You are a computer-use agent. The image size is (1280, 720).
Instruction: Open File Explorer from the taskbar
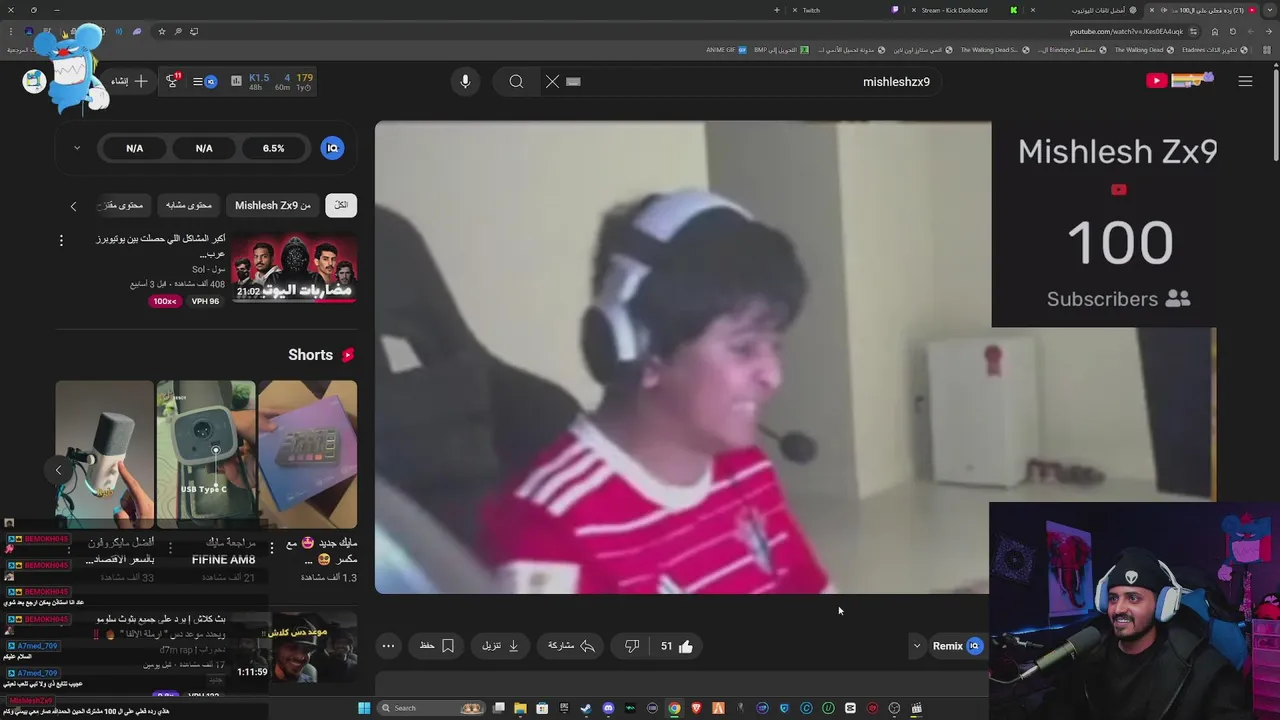(520, 708)
